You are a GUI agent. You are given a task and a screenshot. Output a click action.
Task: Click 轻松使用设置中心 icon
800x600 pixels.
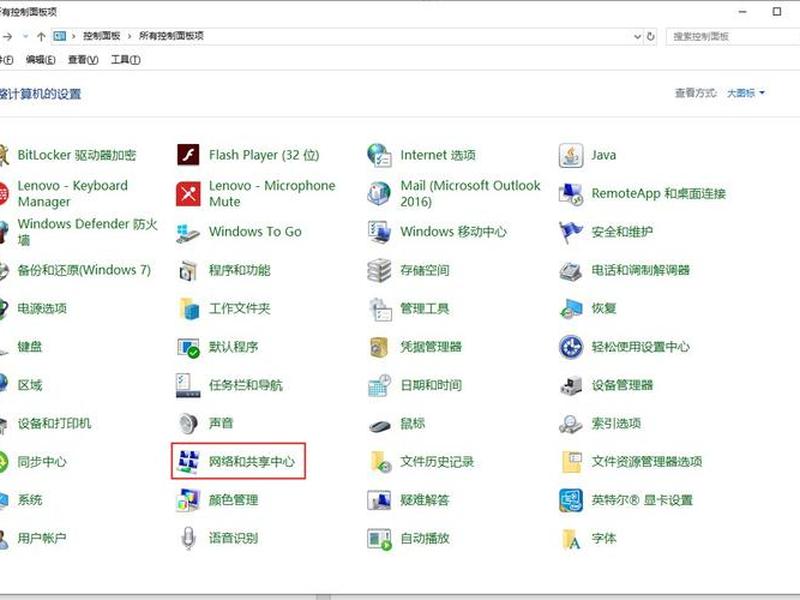[571, 347]
